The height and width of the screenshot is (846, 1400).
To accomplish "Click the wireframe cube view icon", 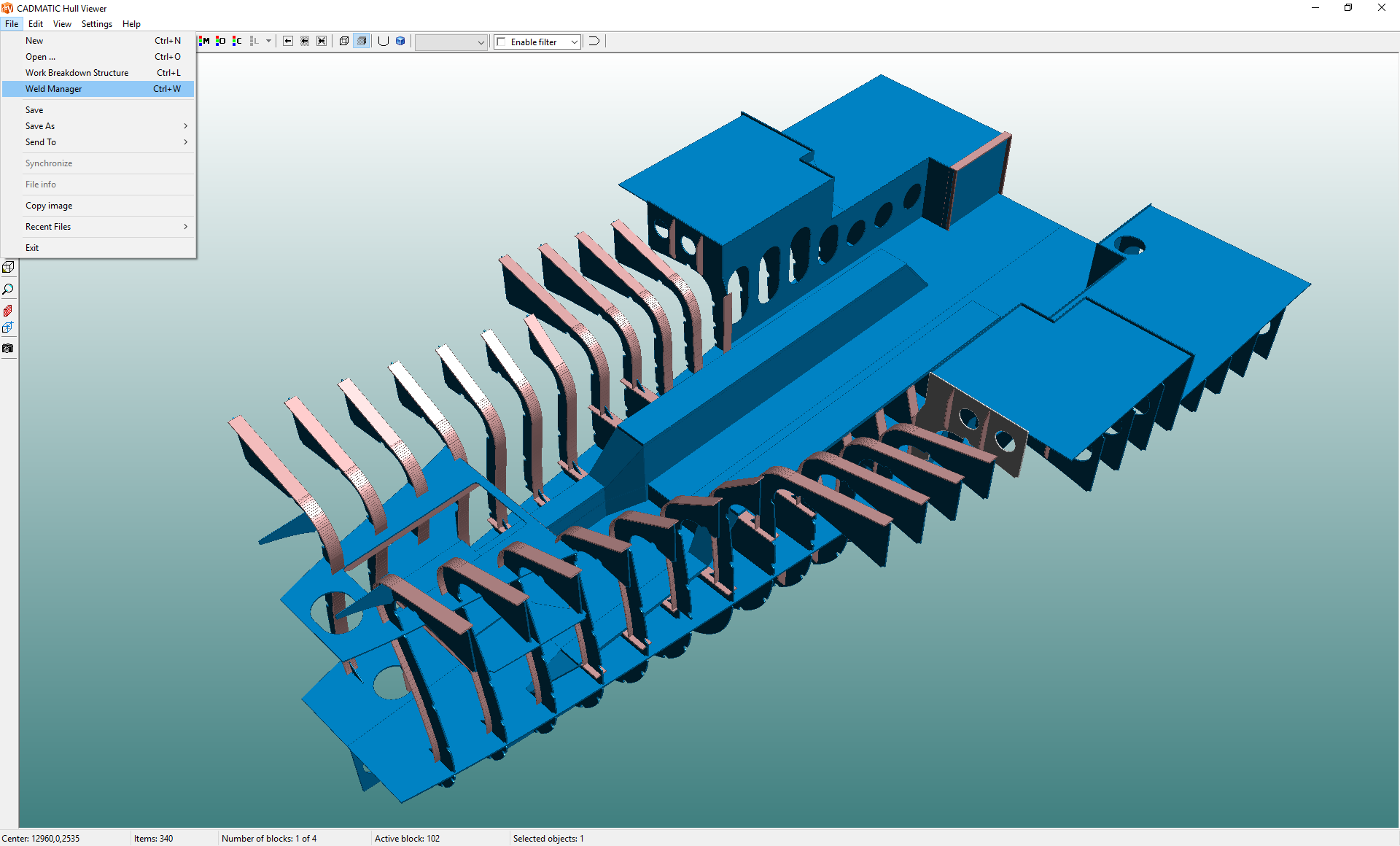I will pos(344,42).
